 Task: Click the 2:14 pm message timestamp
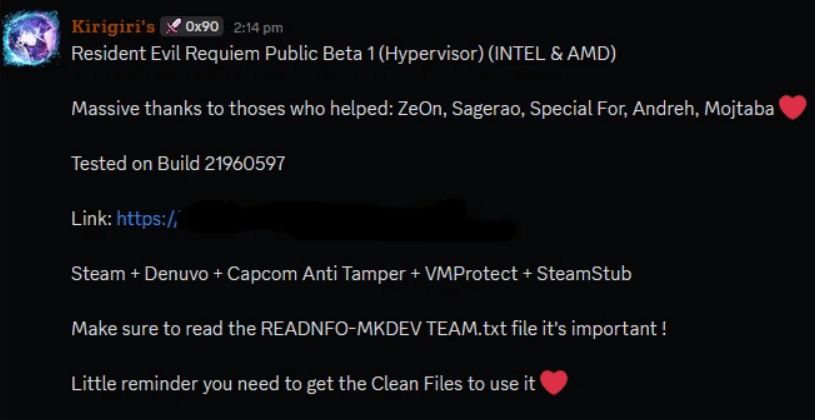[258, 28]
